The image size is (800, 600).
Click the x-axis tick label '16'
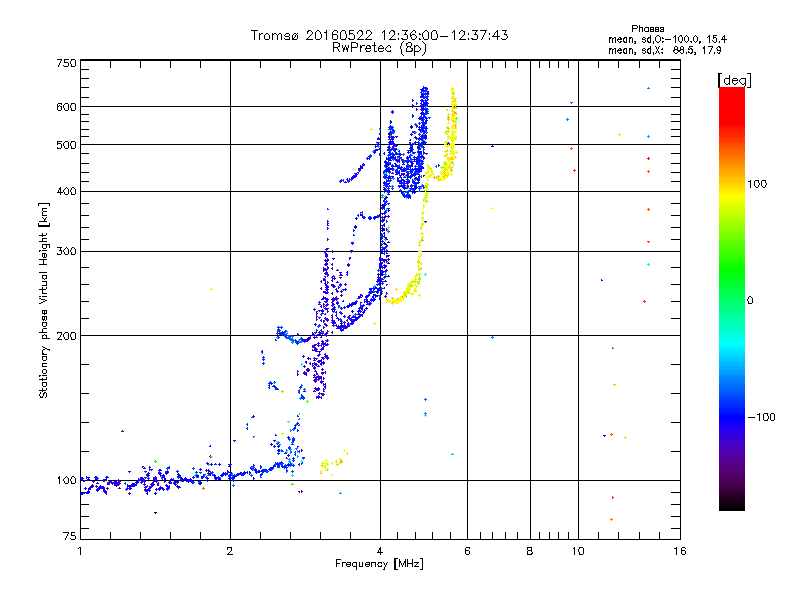[x=680, y=551]
